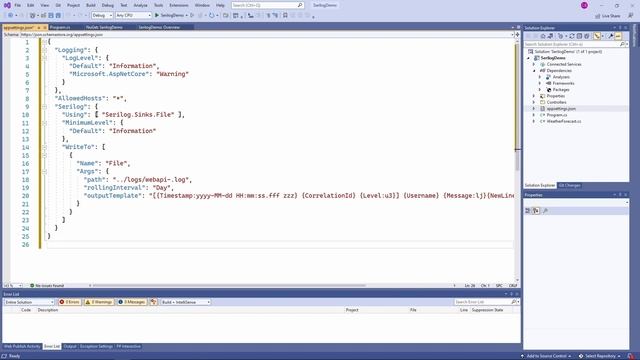Click the Search Solution Explorer field

576,44
